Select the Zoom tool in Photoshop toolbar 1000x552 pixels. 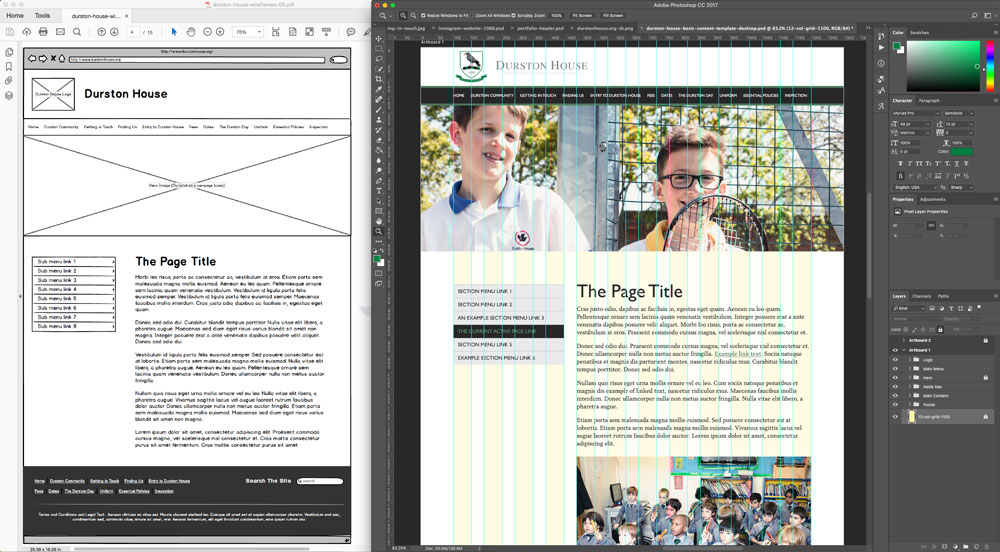[379, 231]
